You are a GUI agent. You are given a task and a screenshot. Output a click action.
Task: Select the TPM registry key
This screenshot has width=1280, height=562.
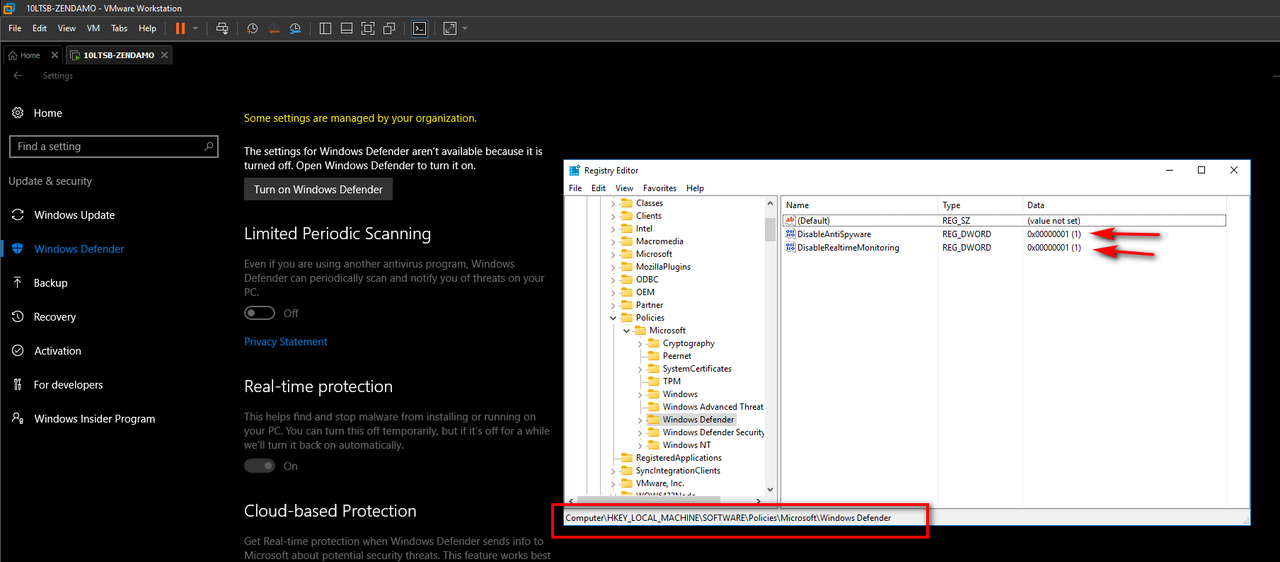coord(672,381)
